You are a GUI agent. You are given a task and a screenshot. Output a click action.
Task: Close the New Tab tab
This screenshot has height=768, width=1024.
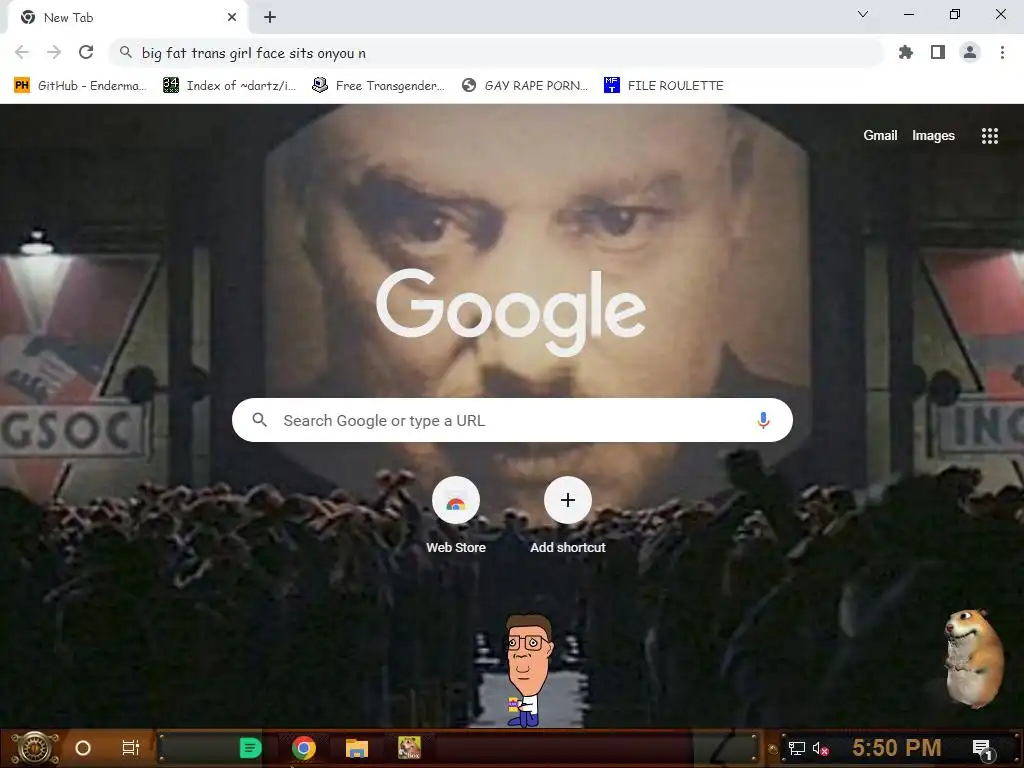coord(232,18)
